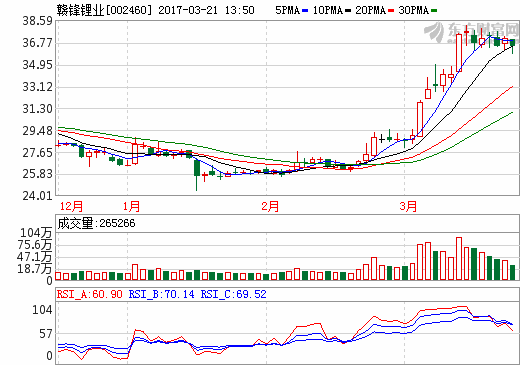Click the 成交量:265266 volume label
The height and width of the screenshot is (365, 520).
point(96,223)
